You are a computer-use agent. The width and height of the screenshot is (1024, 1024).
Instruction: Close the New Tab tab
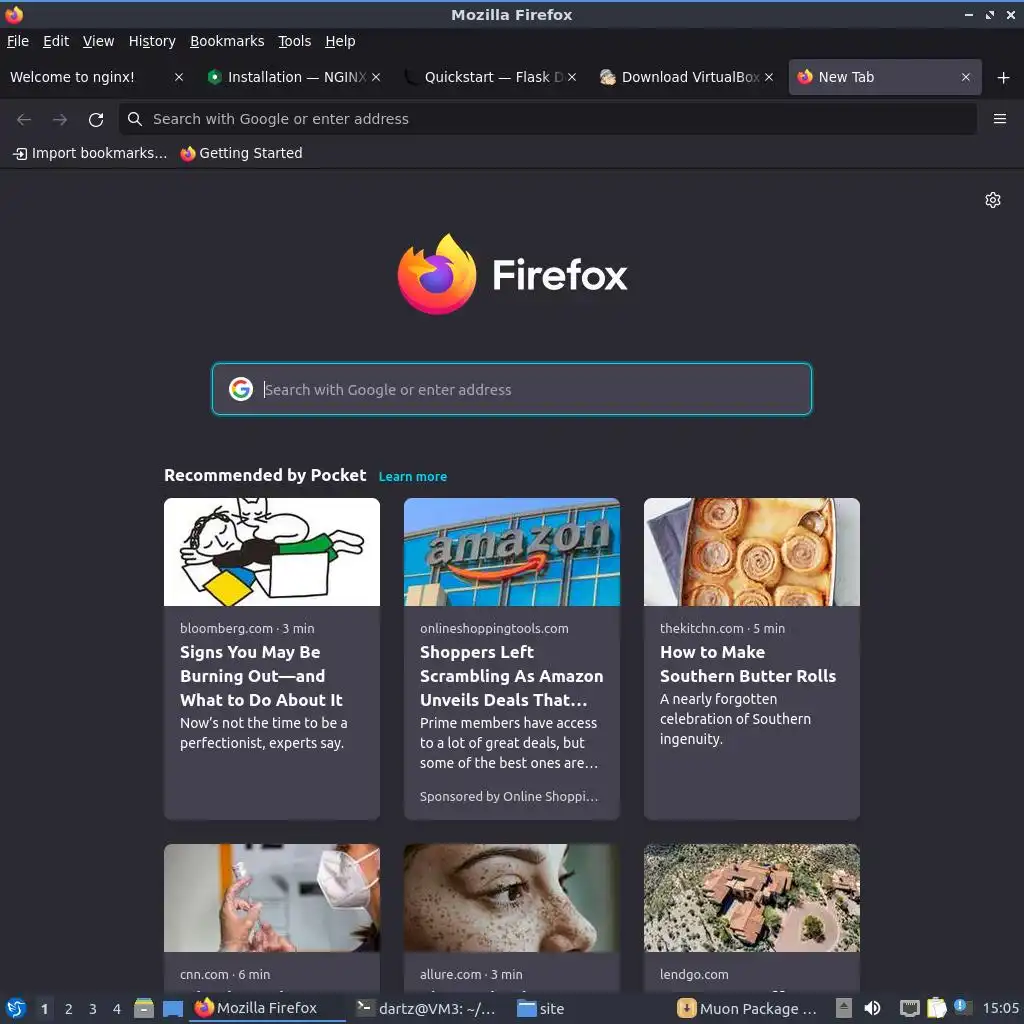[x=965, y=77]
